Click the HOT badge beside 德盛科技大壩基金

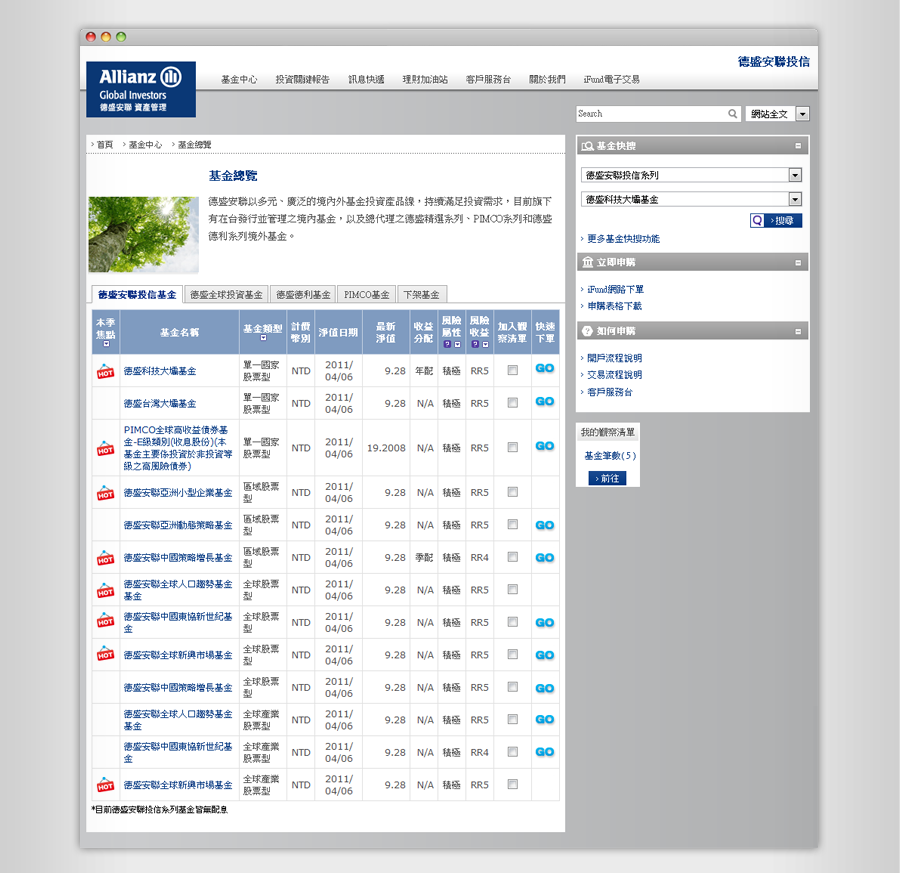[105, 371]
